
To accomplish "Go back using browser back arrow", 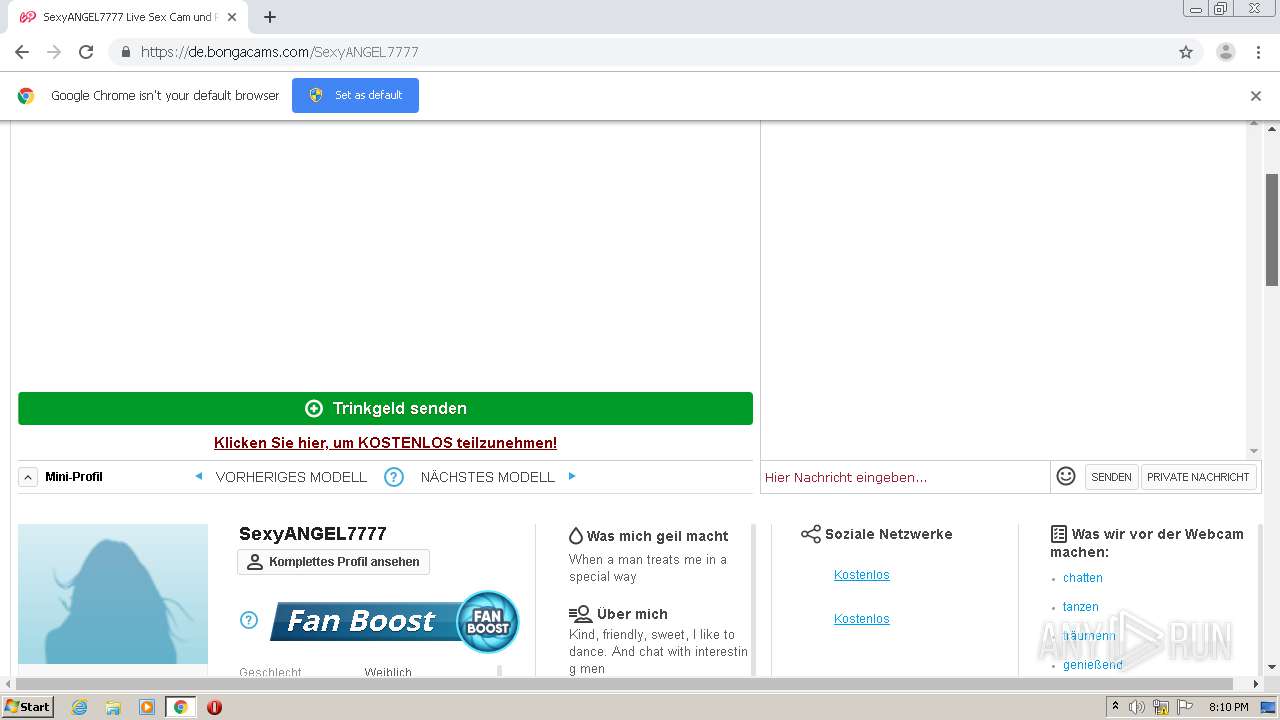I will (22, 52).
